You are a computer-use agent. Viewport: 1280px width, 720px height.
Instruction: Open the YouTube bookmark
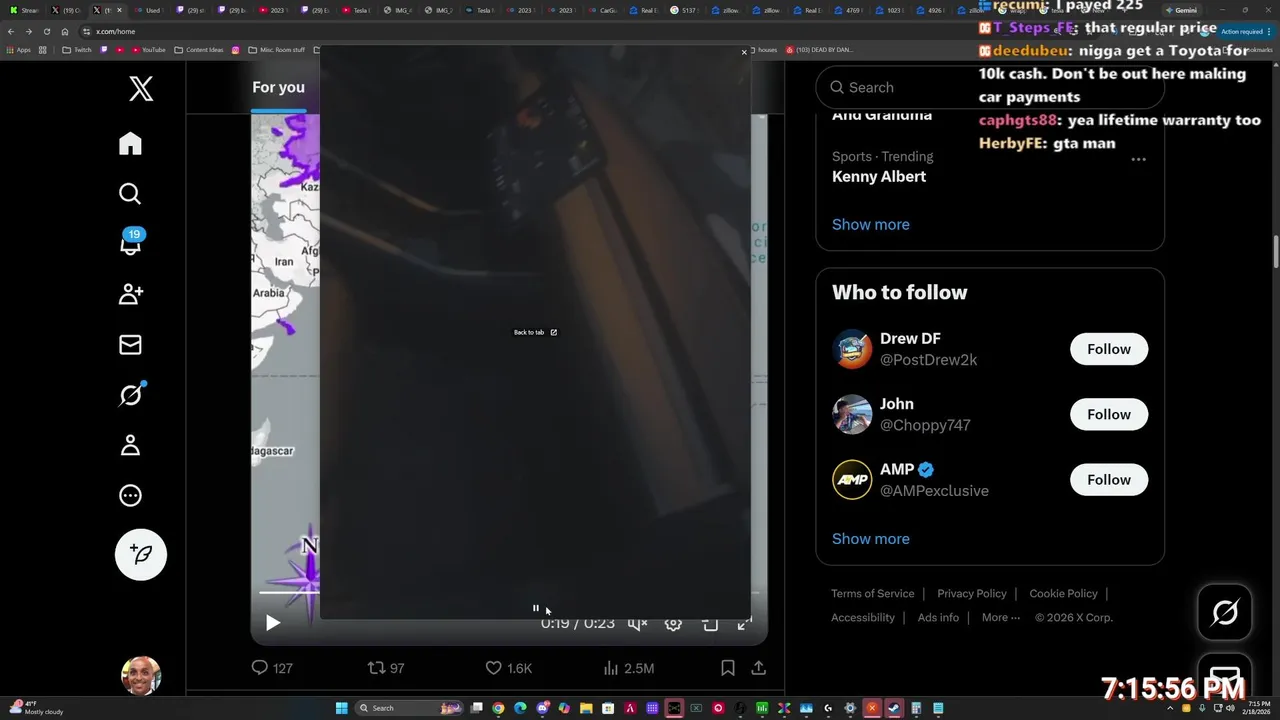[x=147, y=50]
